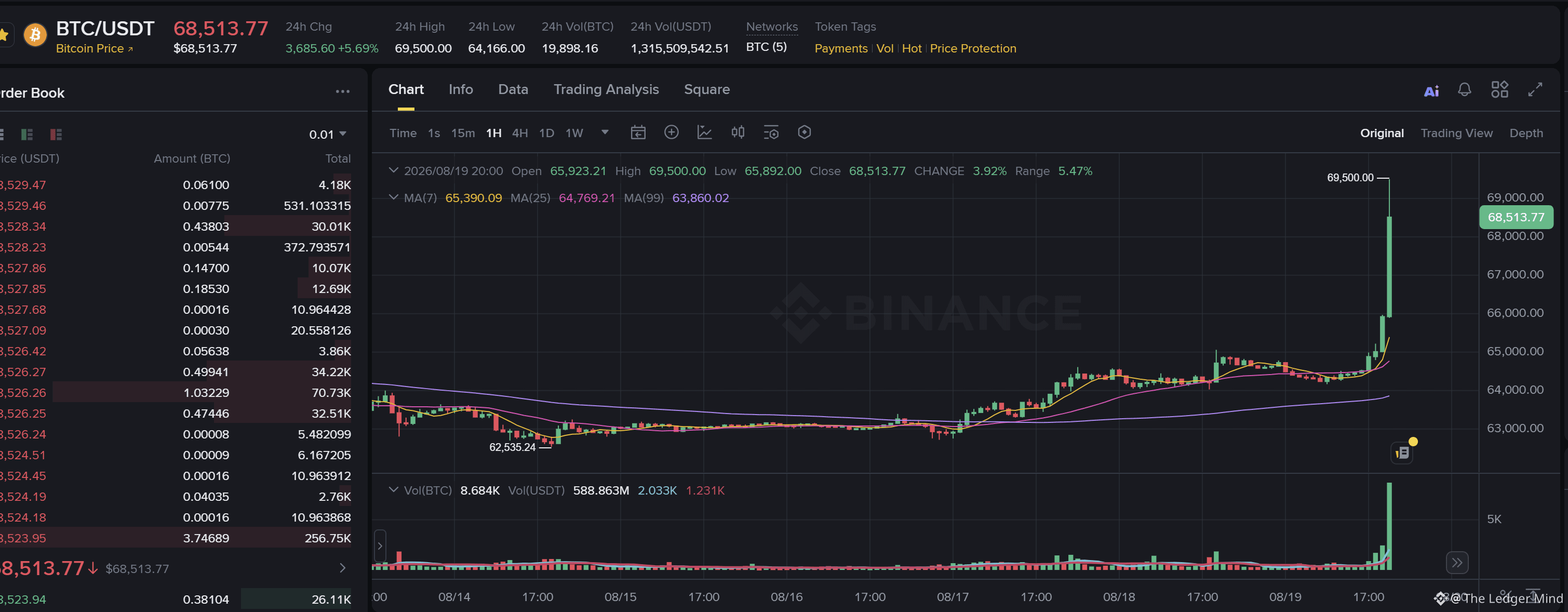Click the BTC/USDT pair title
This screenshot has height=612, width=1568.
[x=105, y=28]
